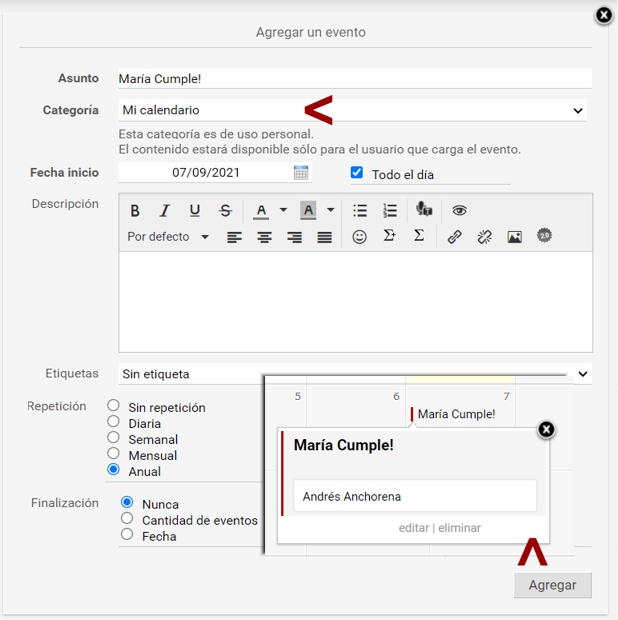
Task: Click 'eliminar' link in event popup
Action: pos(459,528)
